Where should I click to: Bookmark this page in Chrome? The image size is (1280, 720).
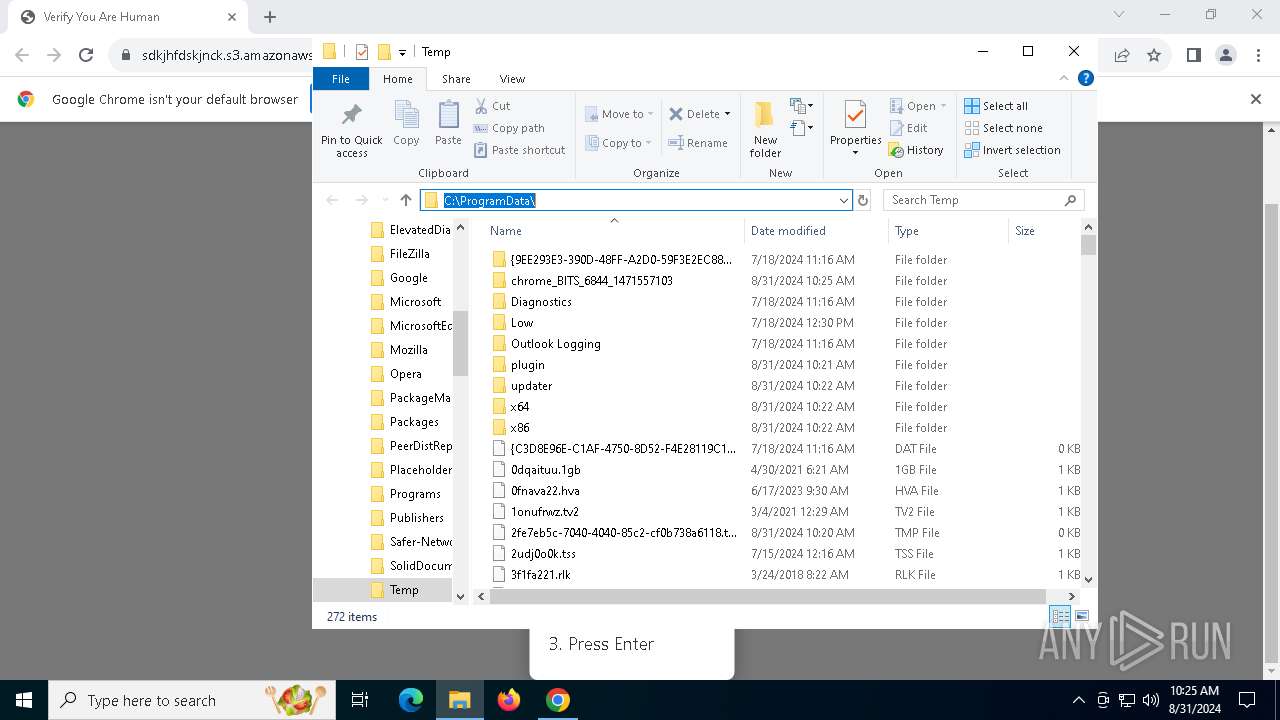(1154, 56)
